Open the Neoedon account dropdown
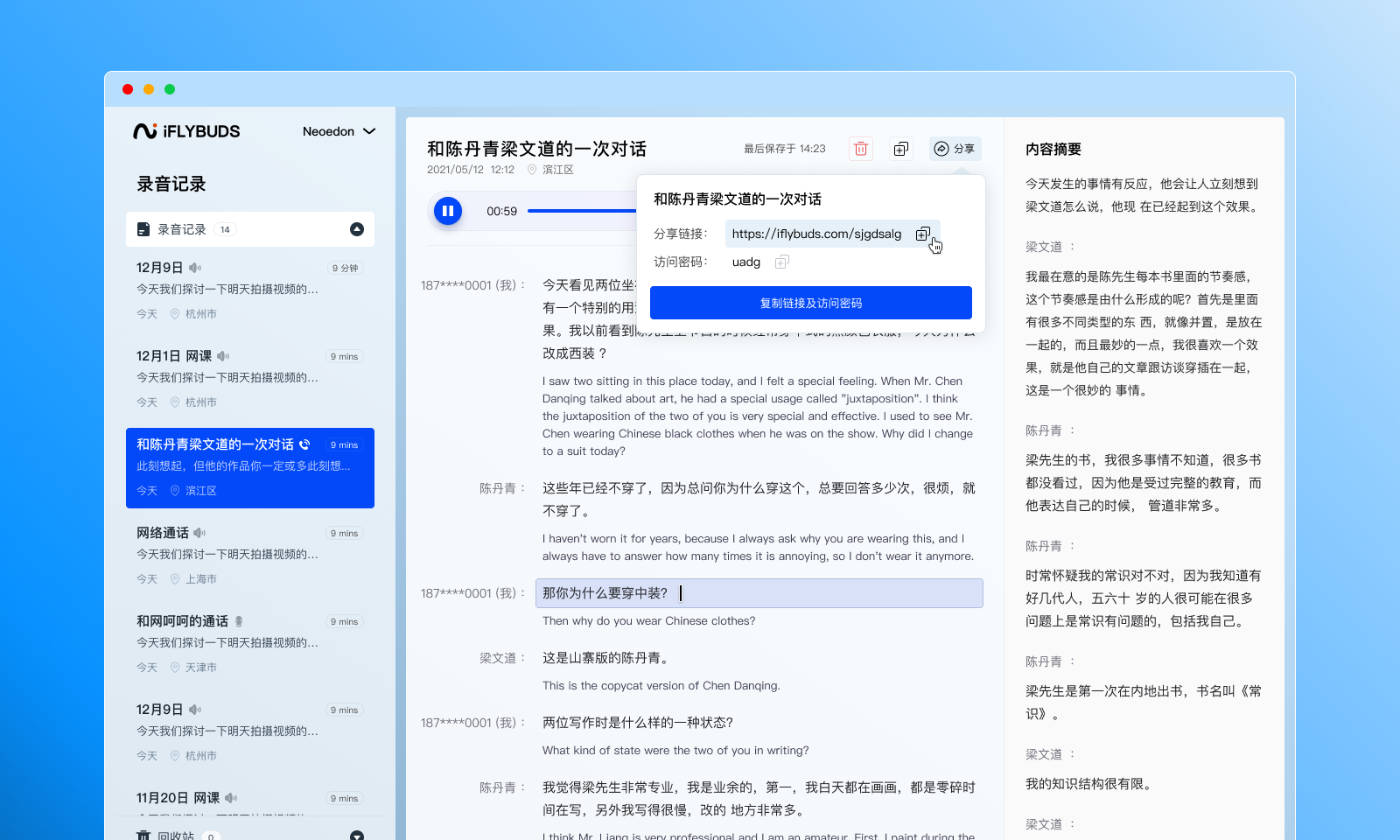Viewport: 1400px width, 840px height. [339, 131]
